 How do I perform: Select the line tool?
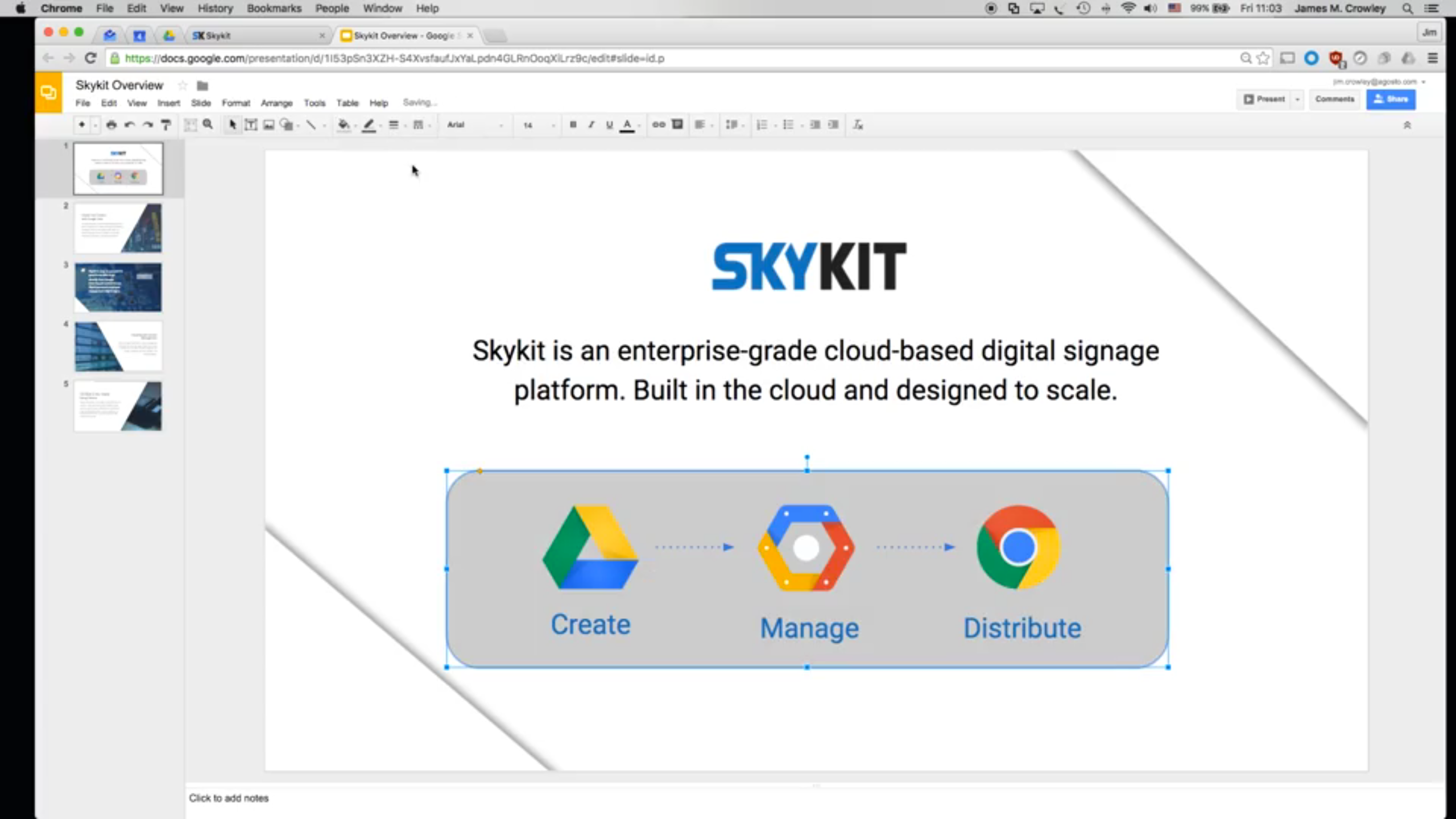pyautogui.click(x=311, y=125)
